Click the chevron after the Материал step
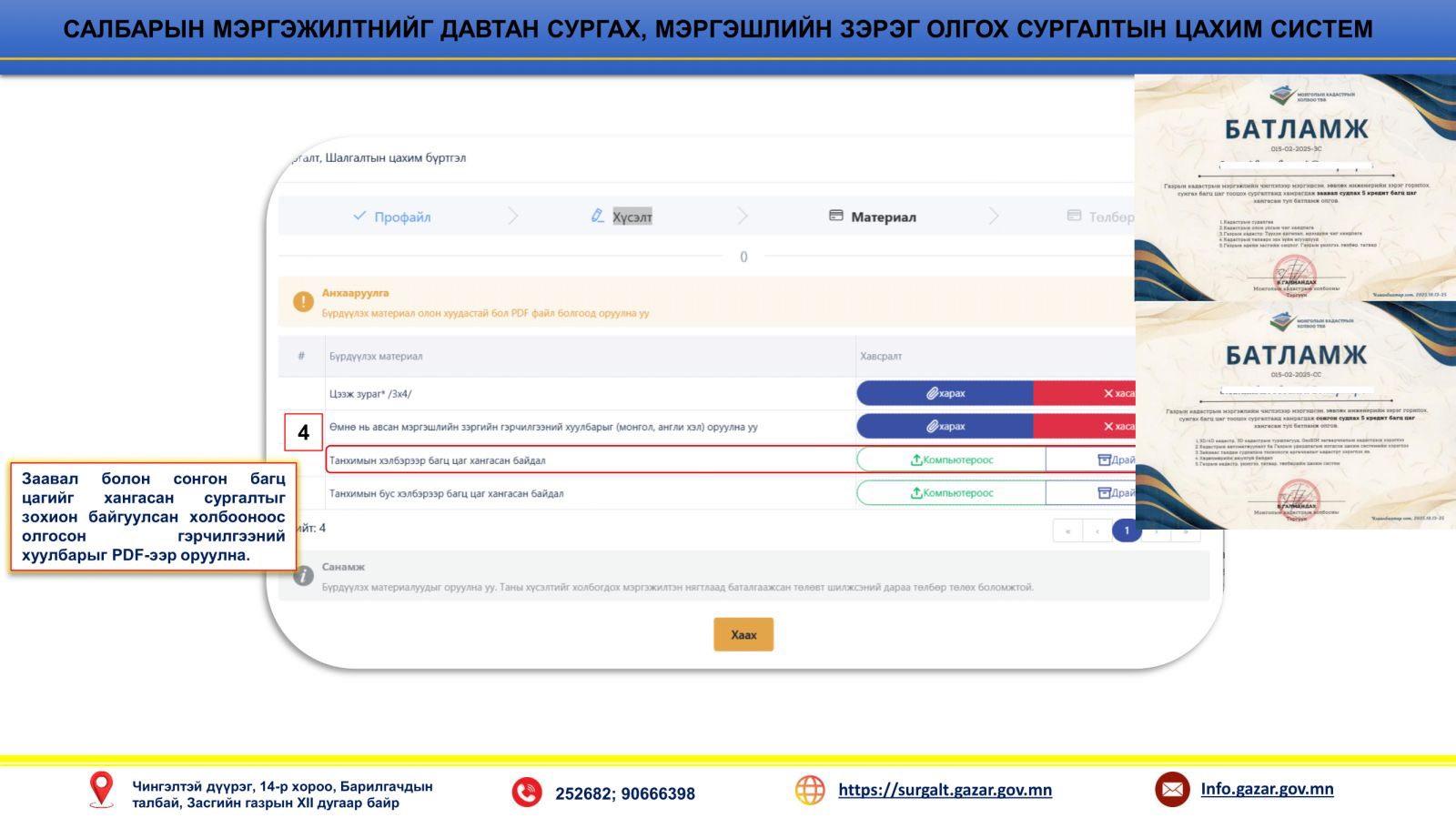This screenshot has height=818, width=1456. click(x=994, y=217)
